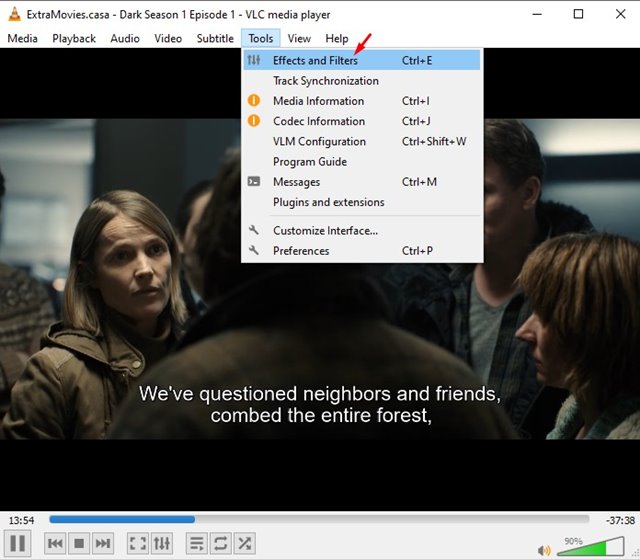The width and height of the screenshot is (640, 559).
Task: Stop playback with the stop button
Action: point(79,543)
